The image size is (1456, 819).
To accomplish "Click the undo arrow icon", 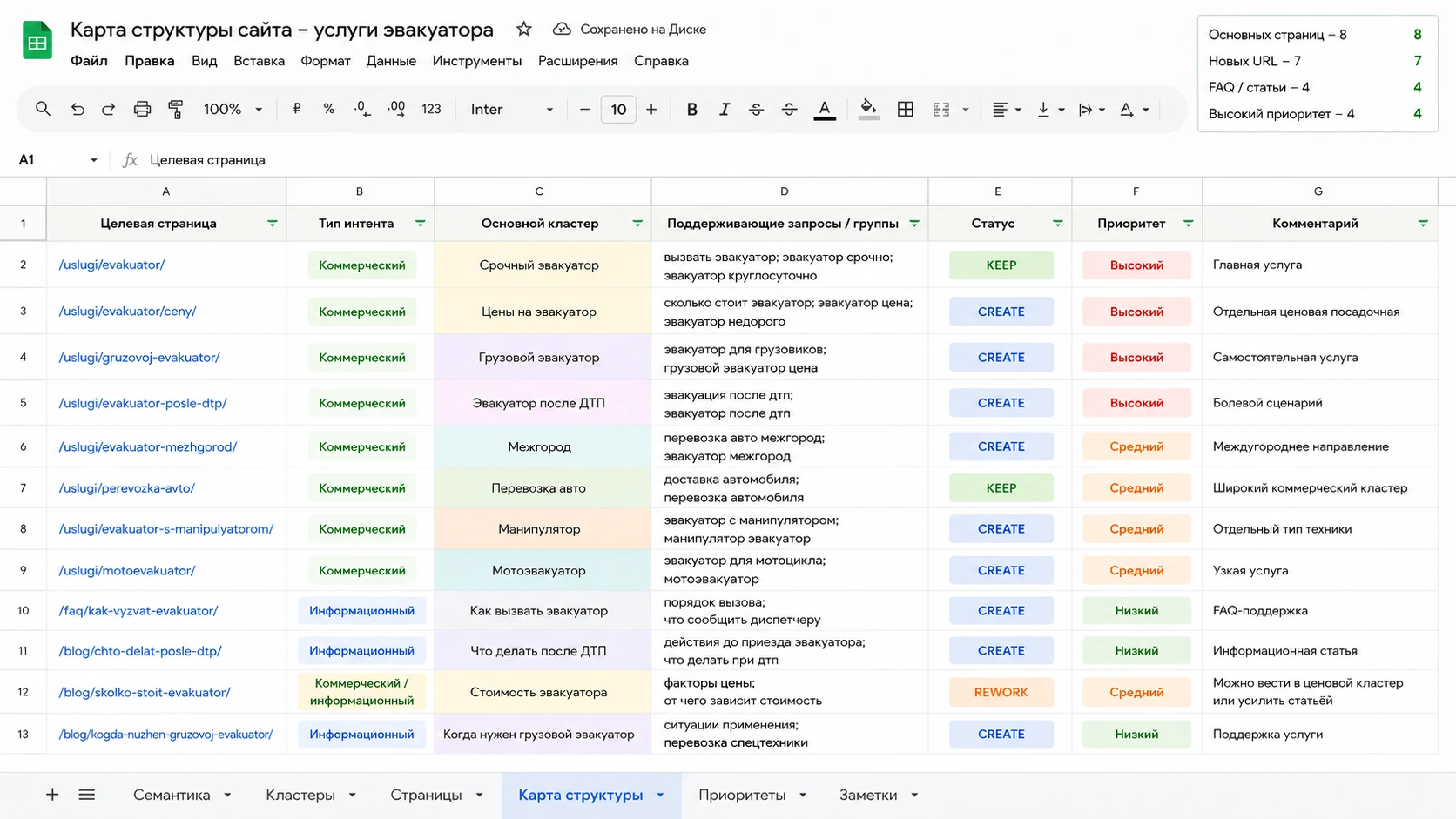I will click(x=78, y=109).
